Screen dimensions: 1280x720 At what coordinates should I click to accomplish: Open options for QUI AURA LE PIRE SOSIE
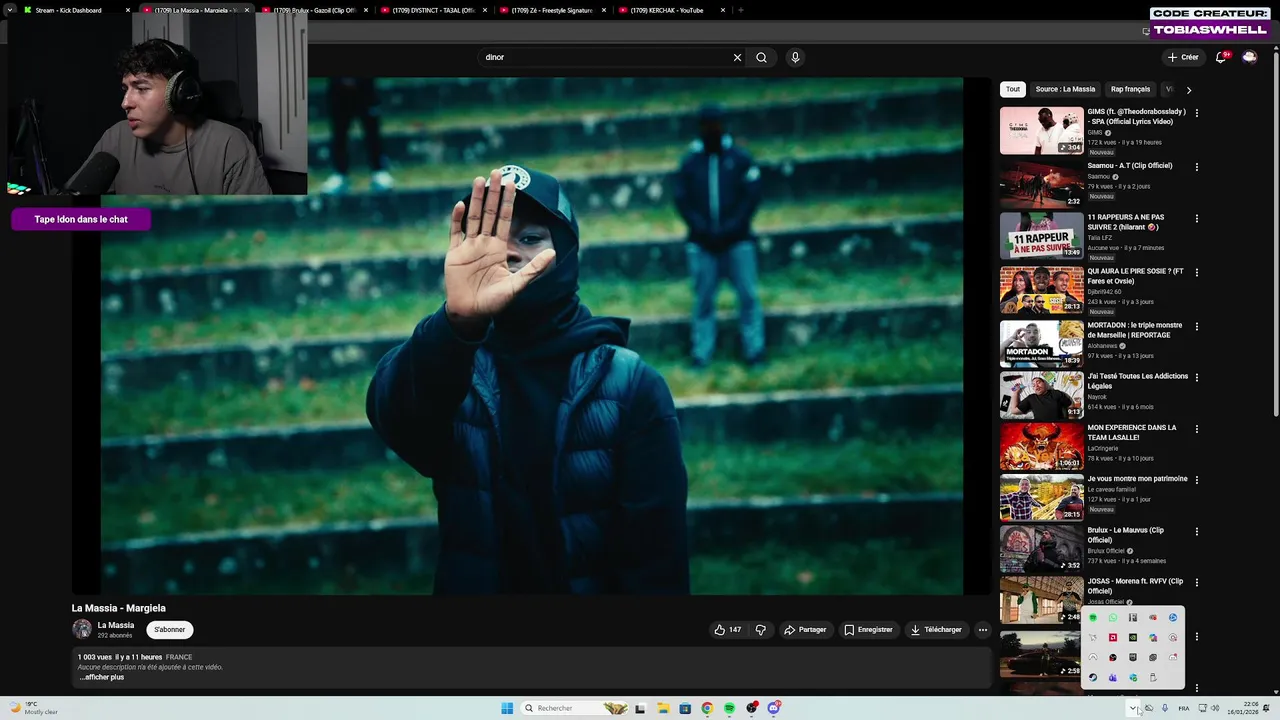1196,272
